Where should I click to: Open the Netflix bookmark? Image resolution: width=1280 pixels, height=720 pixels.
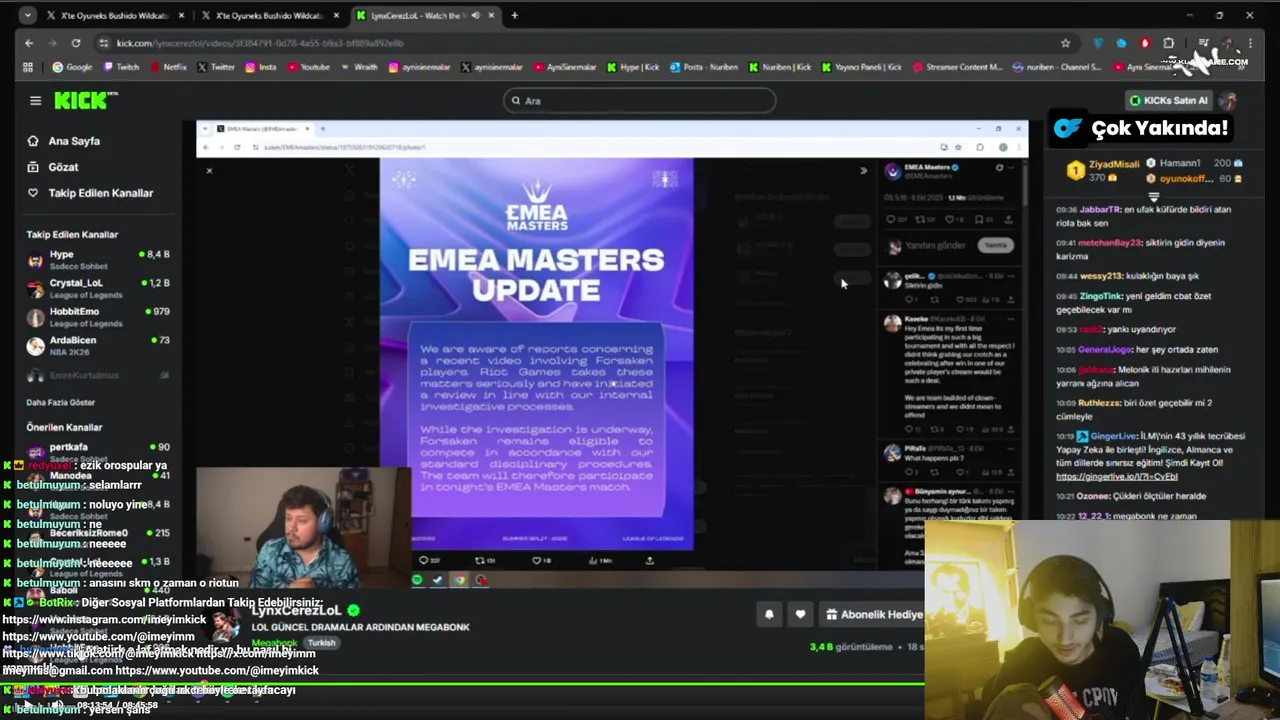click(168, 67)
